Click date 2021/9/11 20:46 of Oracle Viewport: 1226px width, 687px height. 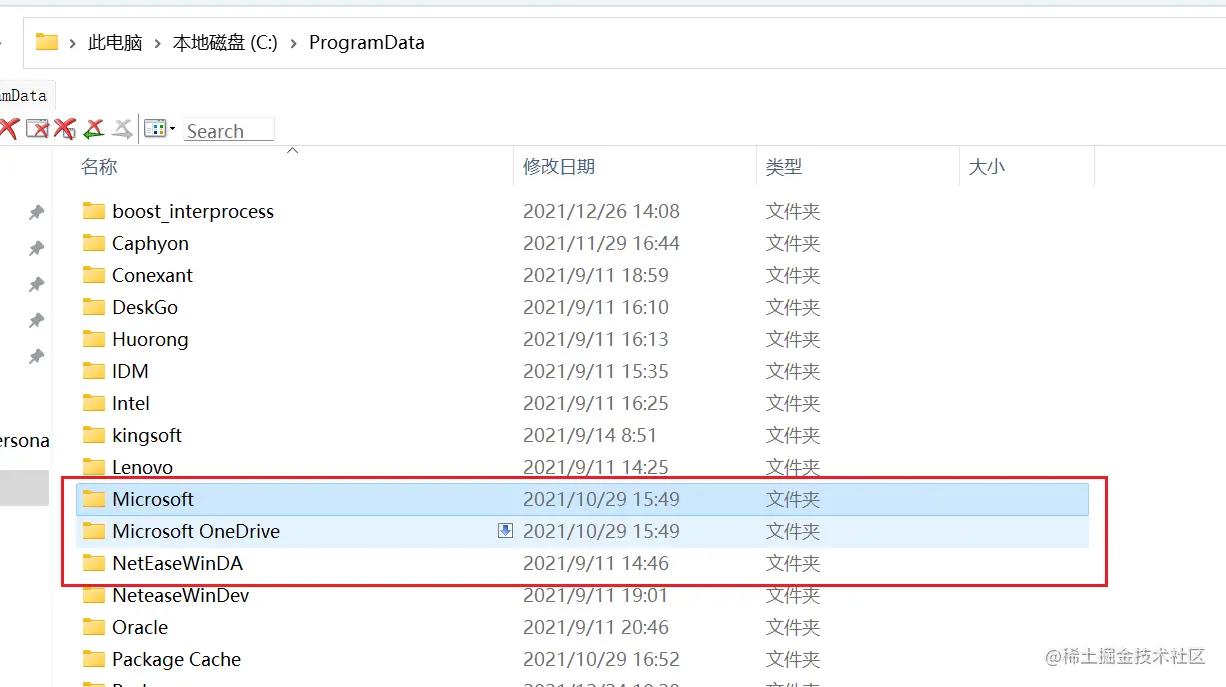click(x=596, y=627)
